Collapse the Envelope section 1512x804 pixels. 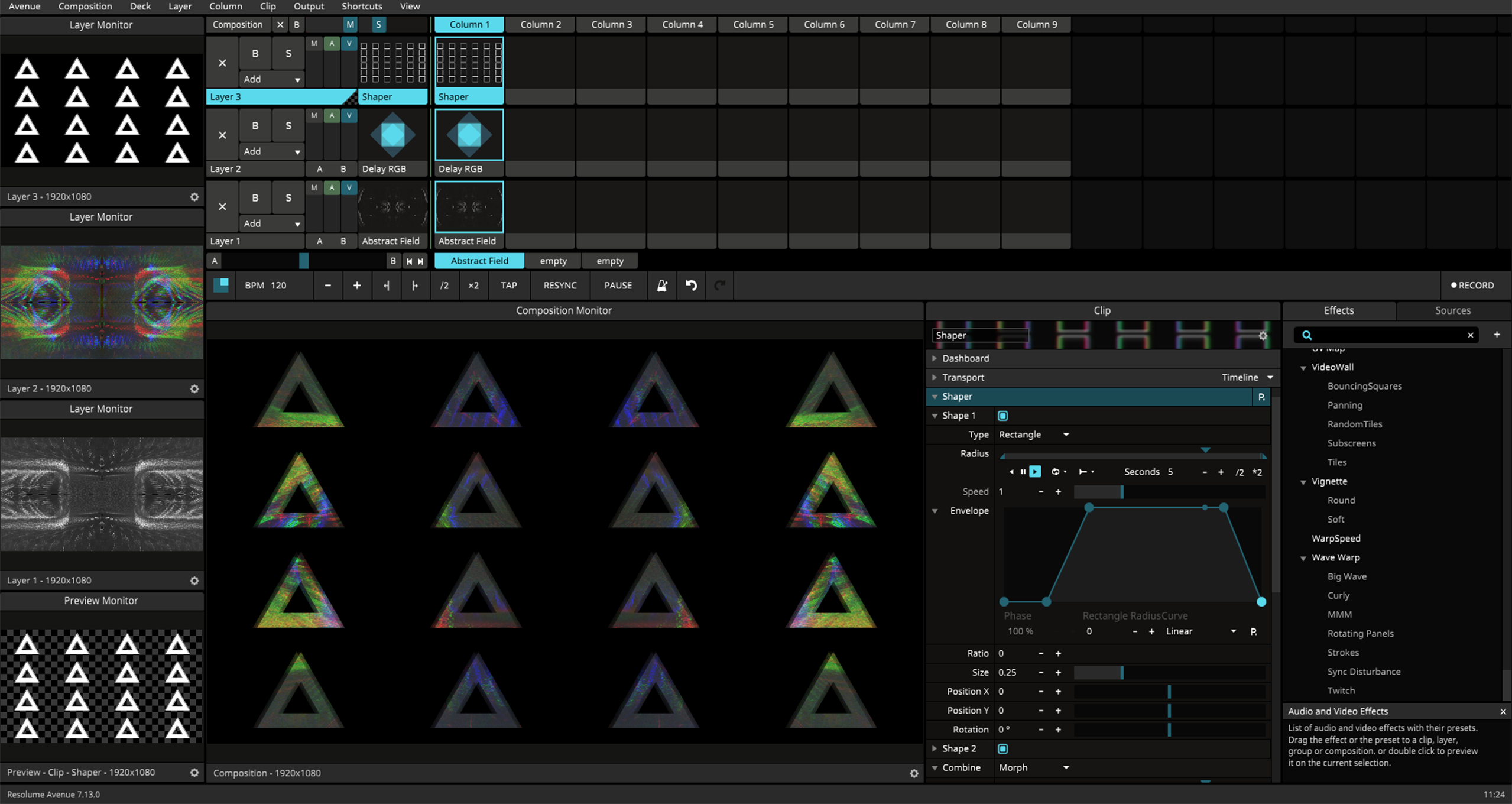(x=935, y=511)
